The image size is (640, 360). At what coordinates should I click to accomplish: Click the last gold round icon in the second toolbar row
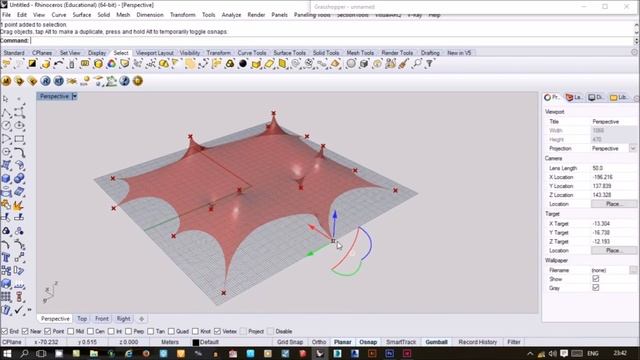[x=138, y=81]
